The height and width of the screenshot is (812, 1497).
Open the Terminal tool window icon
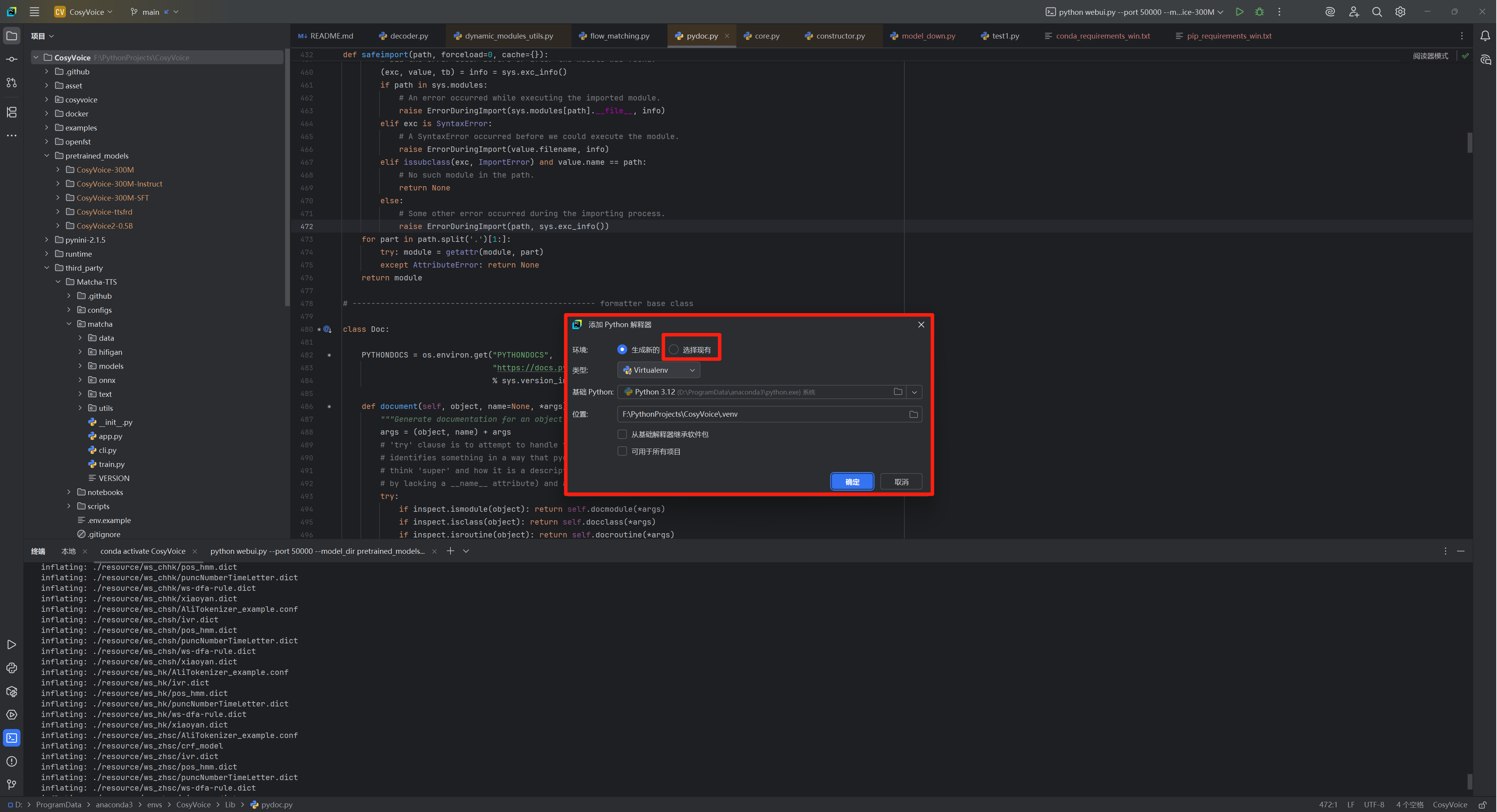click(x=12, y=738)
